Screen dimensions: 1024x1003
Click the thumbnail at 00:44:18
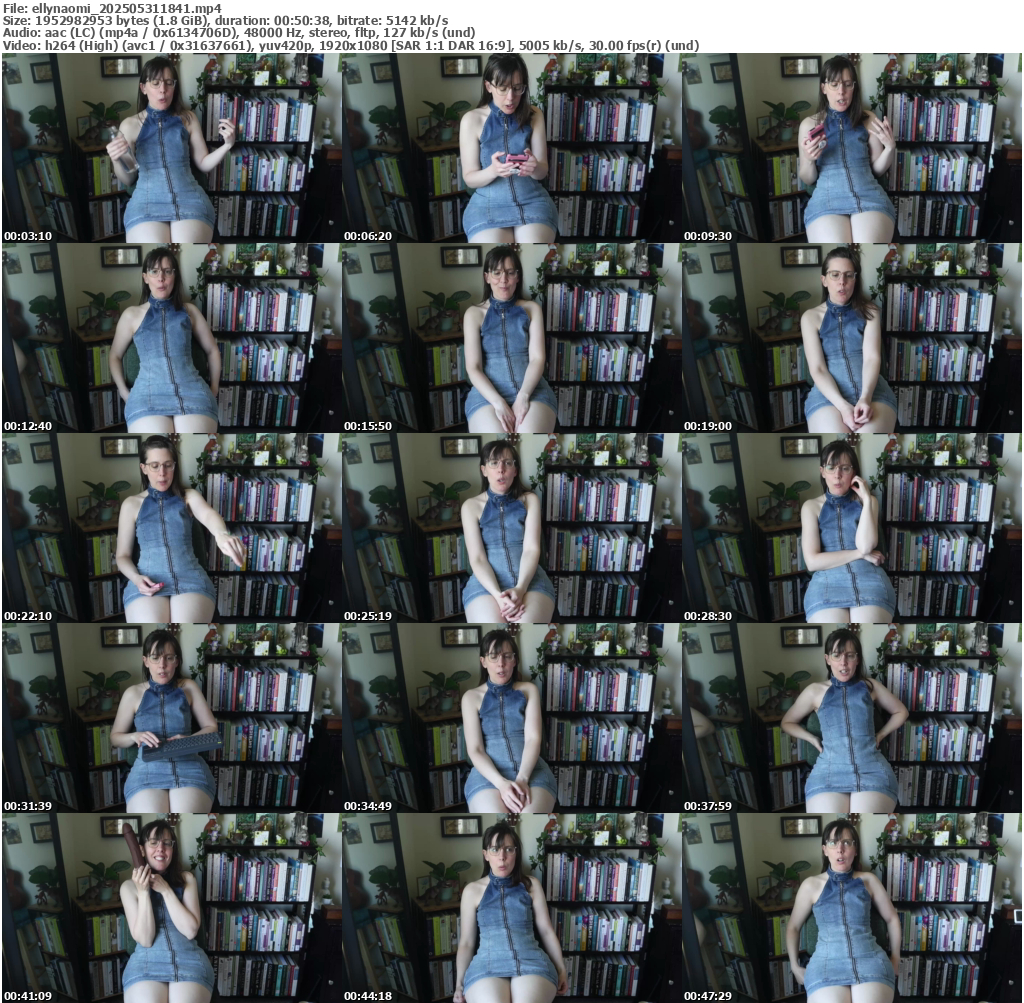[x=511, y=908]
